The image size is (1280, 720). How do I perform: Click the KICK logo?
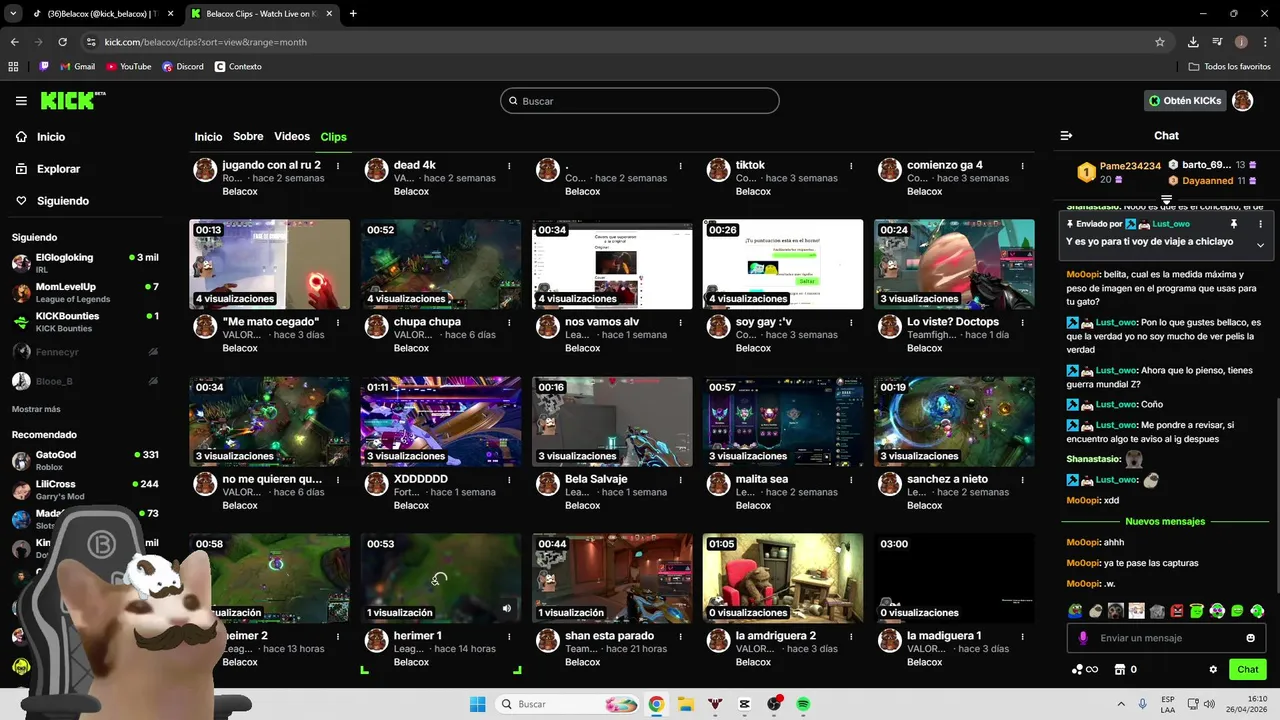pyautogui.click(x=72, y=100)
